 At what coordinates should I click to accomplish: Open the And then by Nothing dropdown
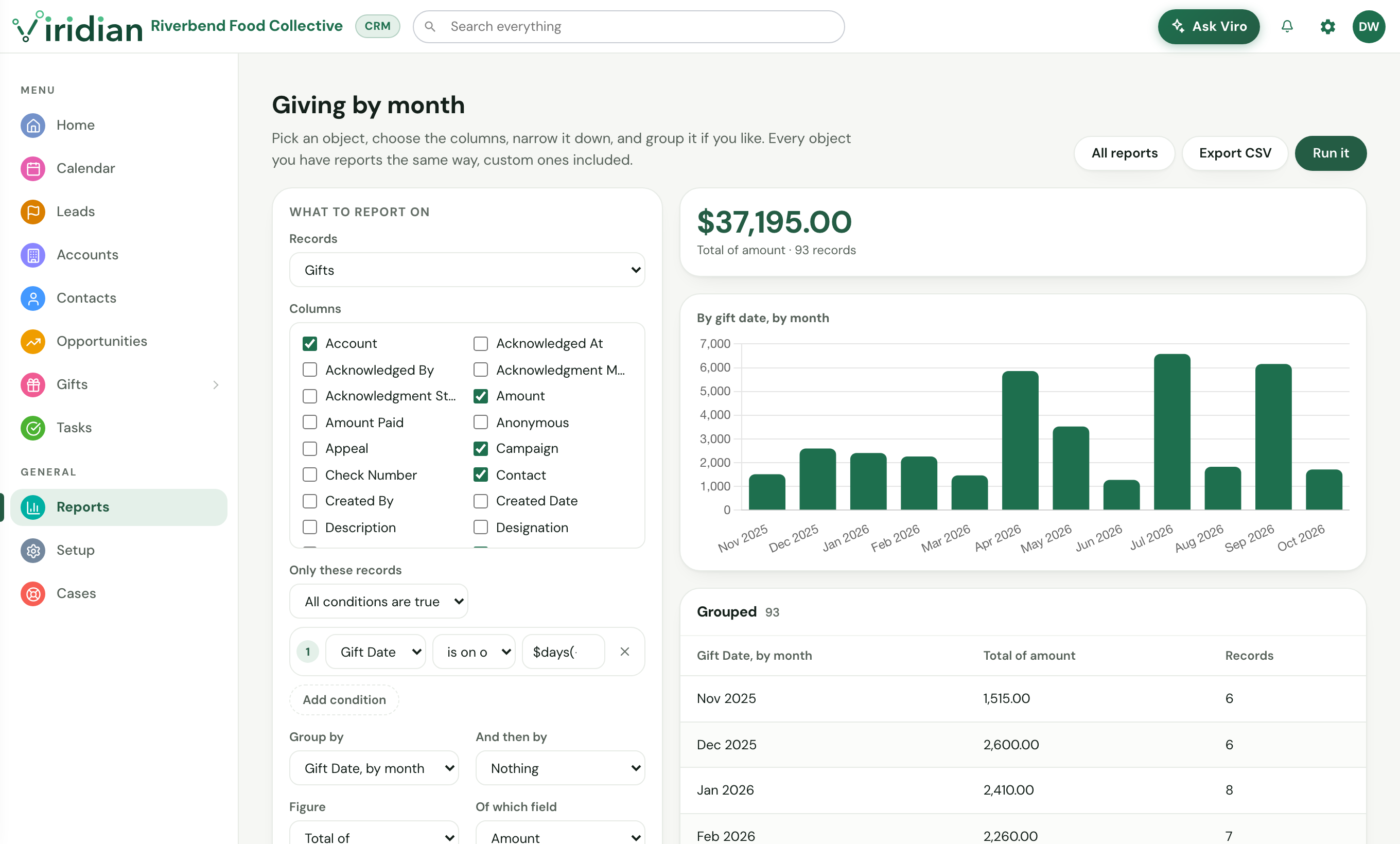pyautogui.click(x=560, y=768)
